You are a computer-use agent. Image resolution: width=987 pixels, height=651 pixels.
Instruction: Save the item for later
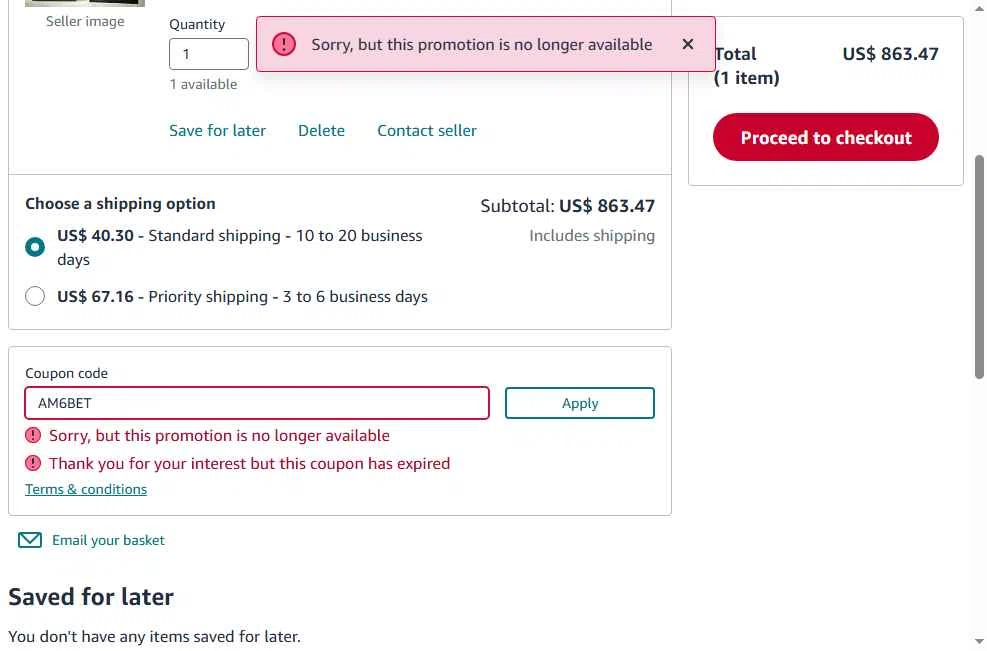(217, 130)
